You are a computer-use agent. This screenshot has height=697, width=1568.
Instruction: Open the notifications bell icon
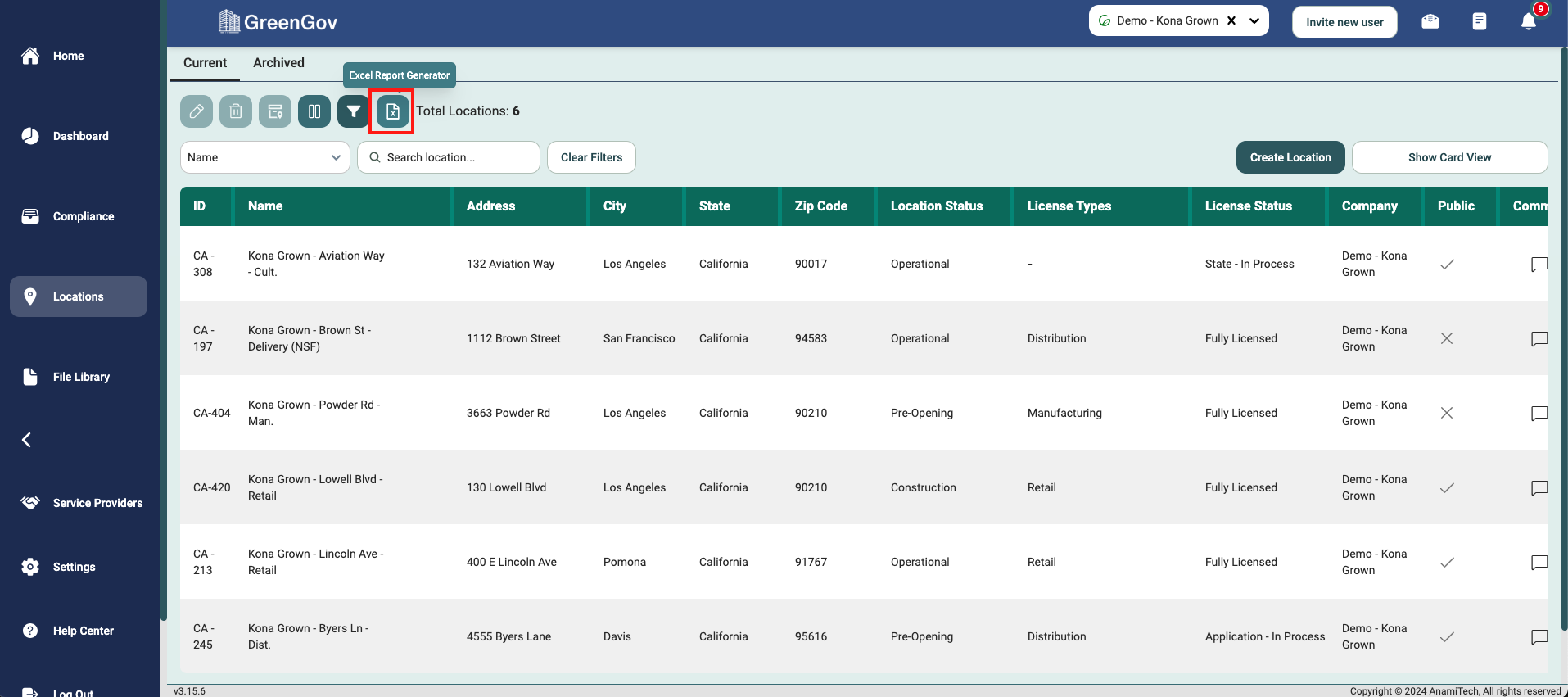pos(1528,22)
